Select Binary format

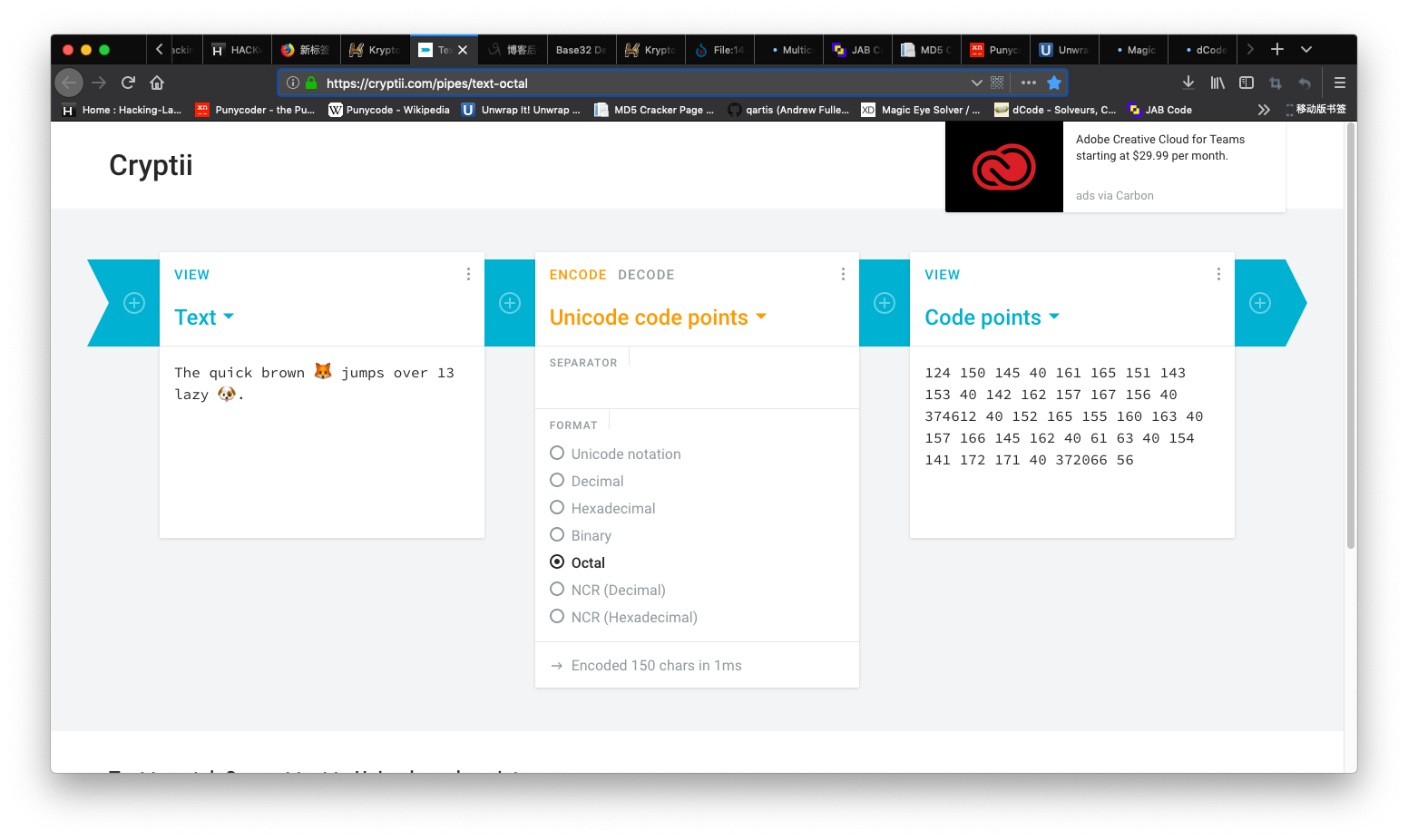[581, 535]
